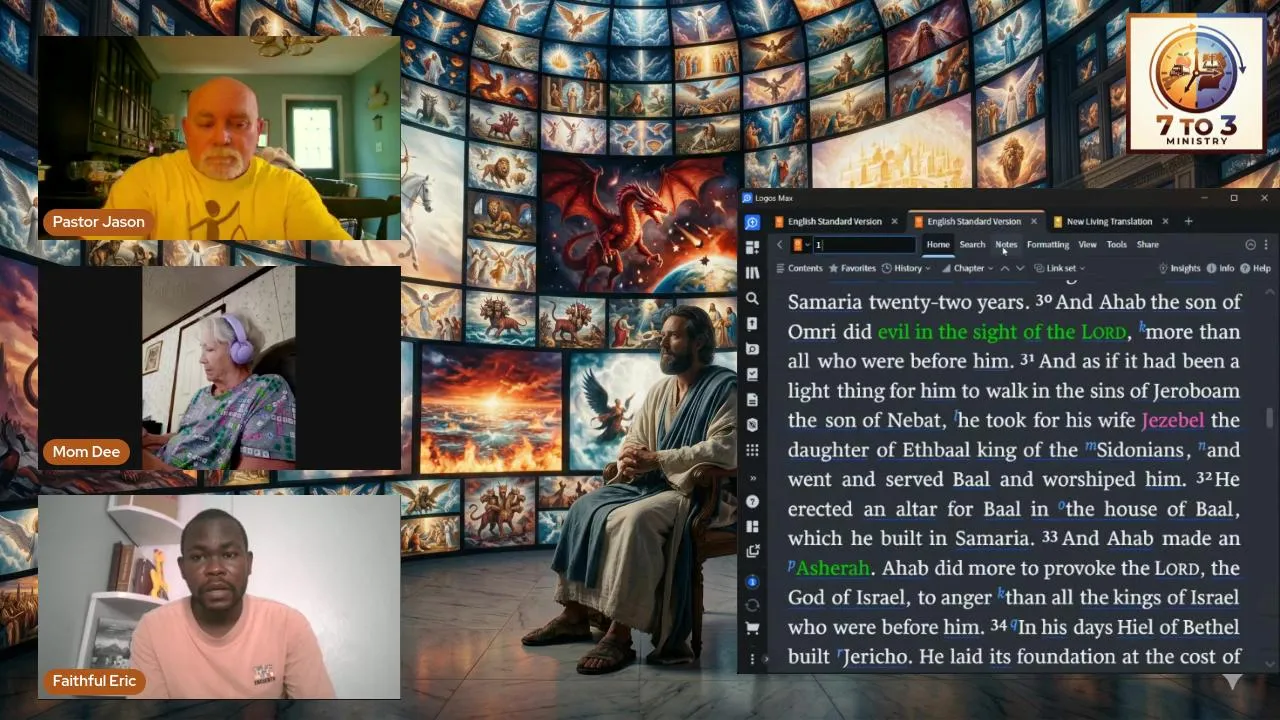Click the word Sidonians in verse 31
Viewport: 1280px width, 720px height.
[1140, 450]
